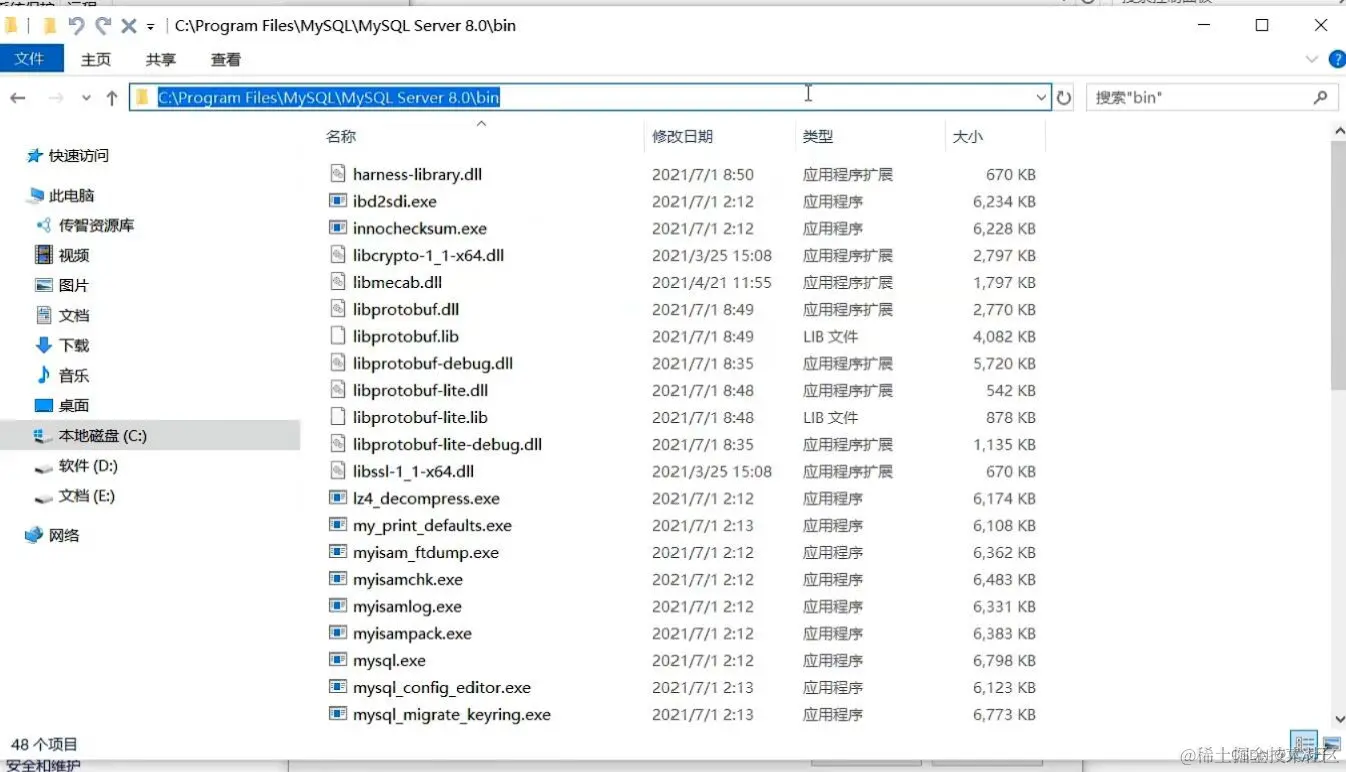Select the libprotobuf-lite.dll file name
This screenshot has height=772, width=1346.
point(420,390)
